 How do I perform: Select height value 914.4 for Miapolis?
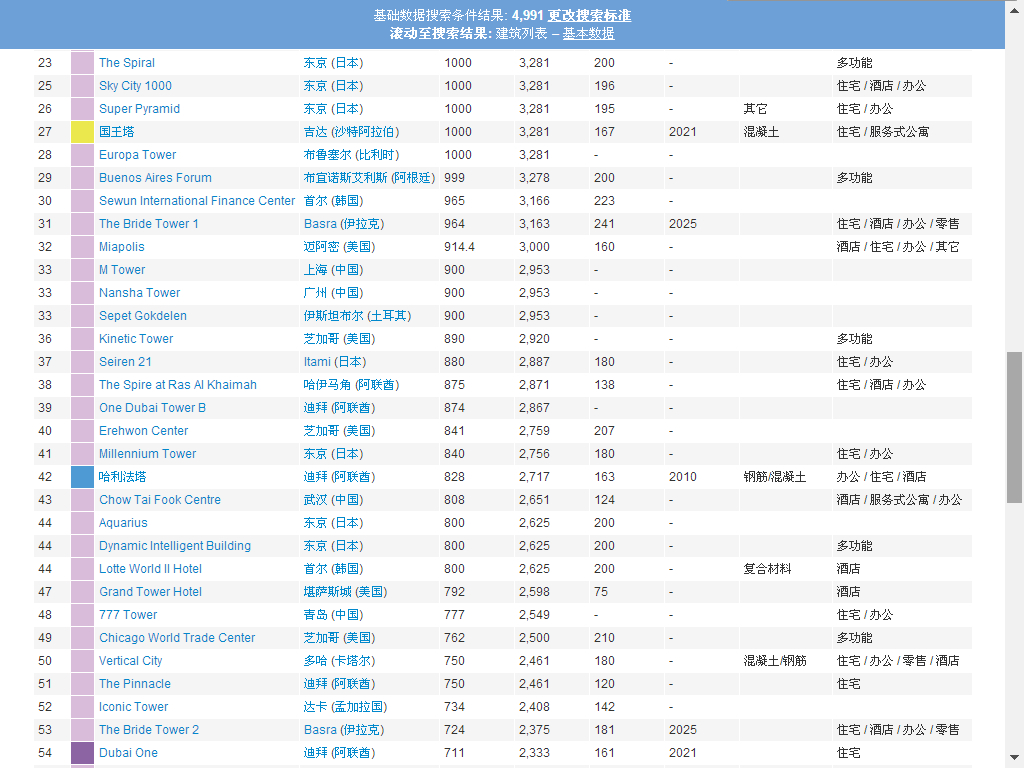pos(460,247)
